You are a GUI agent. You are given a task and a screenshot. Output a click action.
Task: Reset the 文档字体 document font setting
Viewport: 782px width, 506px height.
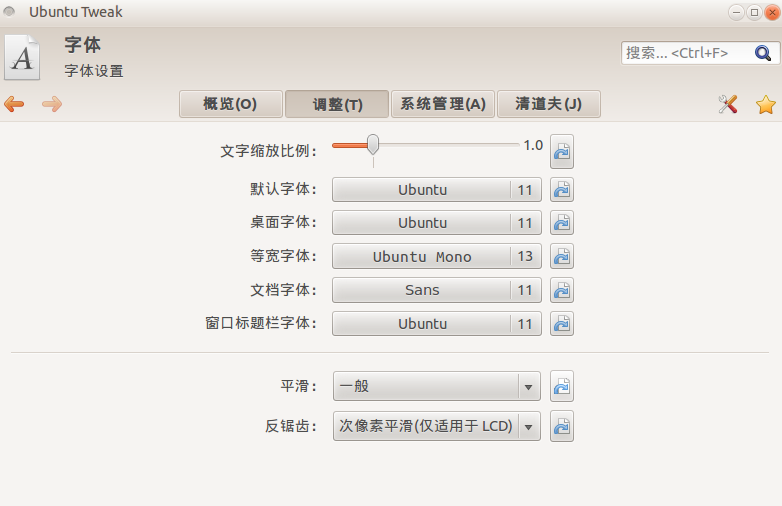(562, 290)
